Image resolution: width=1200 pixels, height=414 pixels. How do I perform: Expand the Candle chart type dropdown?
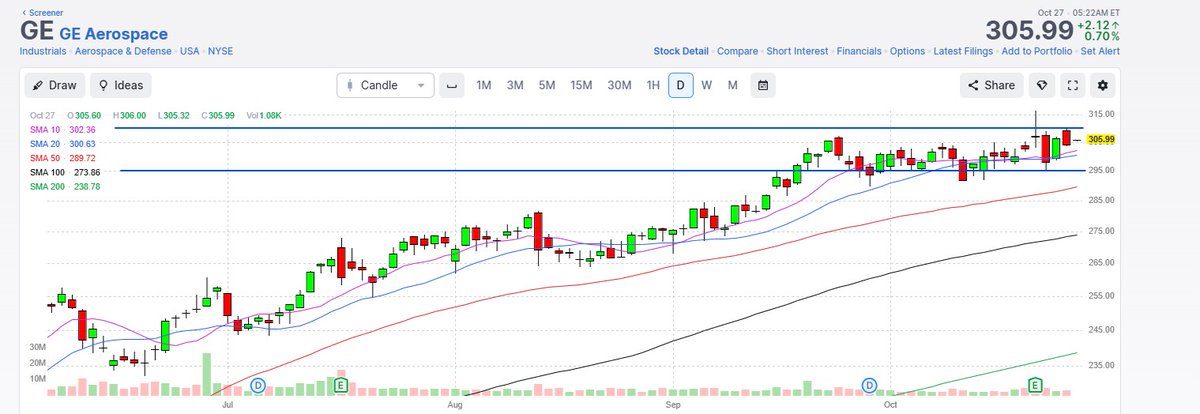click(385, 85)
